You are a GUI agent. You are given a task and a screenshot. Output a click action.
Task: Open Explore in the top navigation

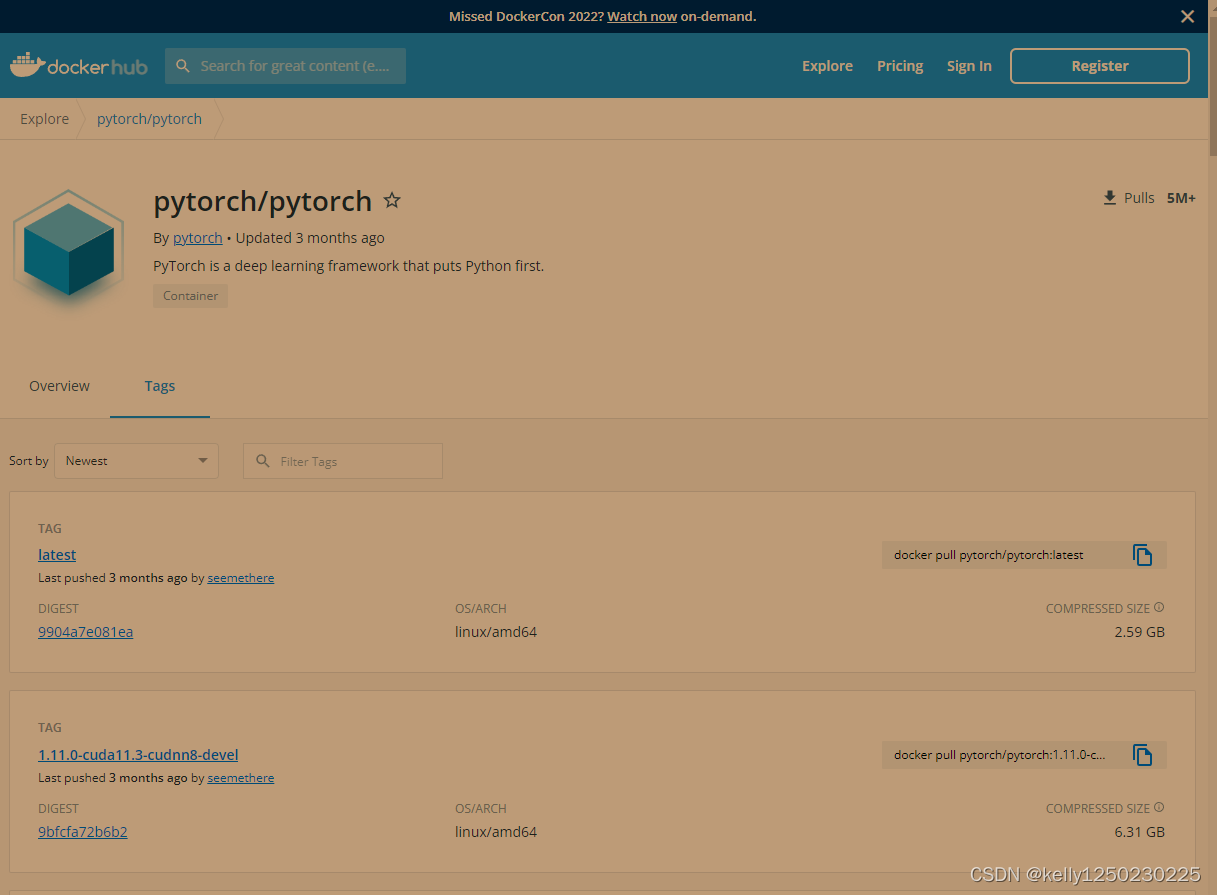827,66
